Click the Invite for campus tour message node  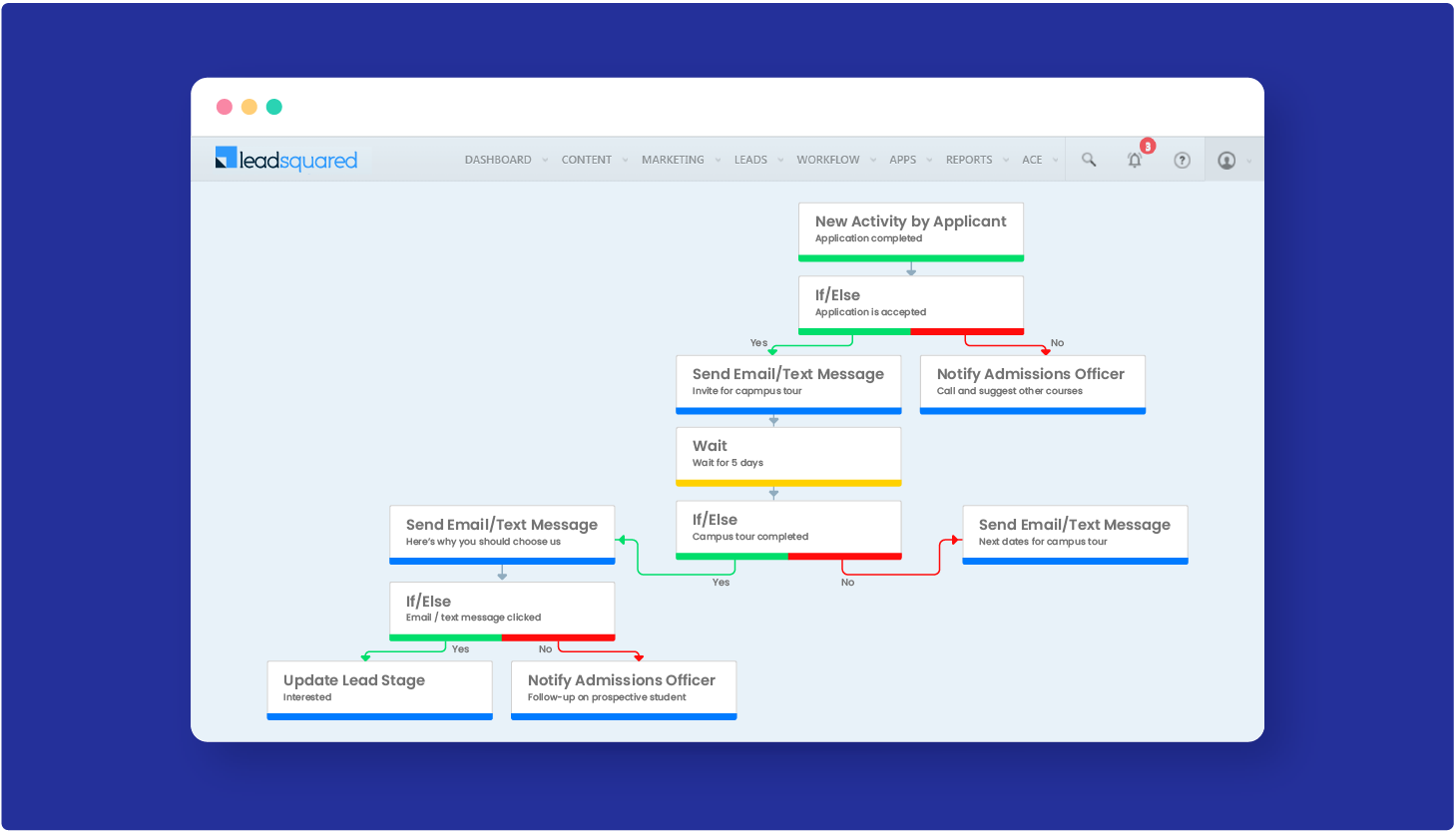788,382
